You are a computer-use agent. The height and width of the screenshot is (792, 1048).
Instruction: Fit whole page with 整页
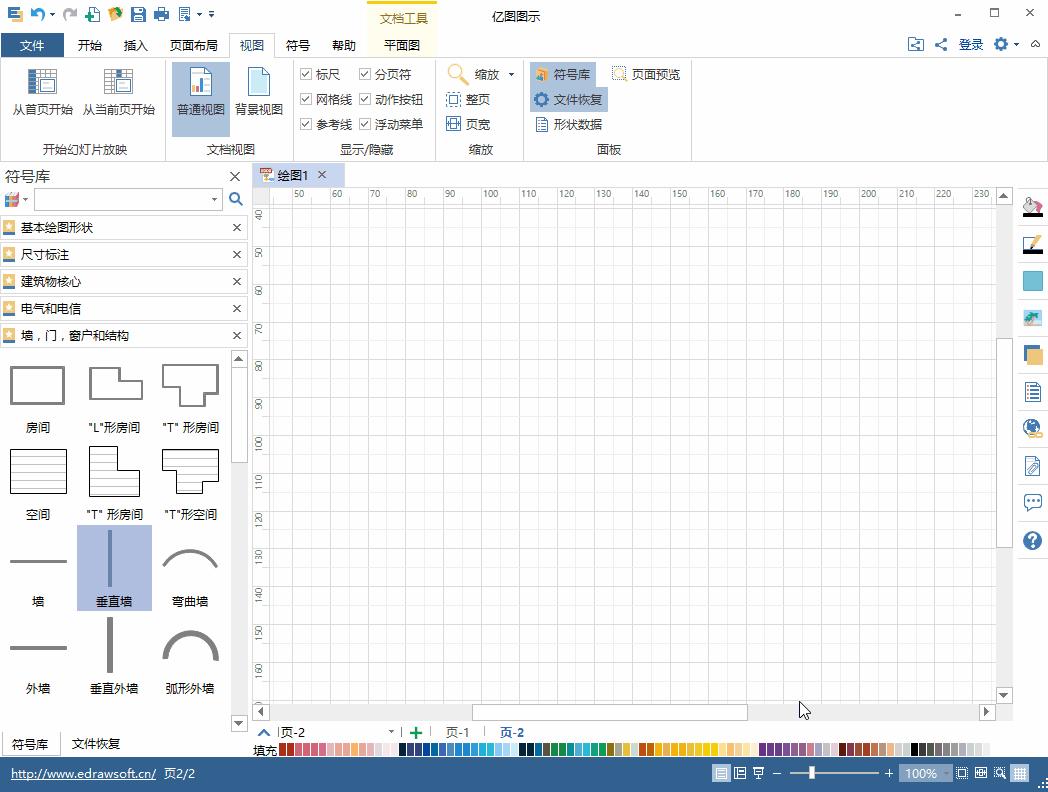tap(468, 100)
